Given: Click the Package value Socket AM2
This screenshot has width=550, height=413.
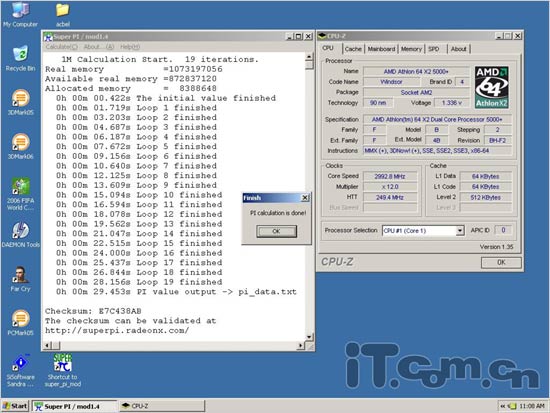Looking at the screenshot, I should click(x=416, y=92).
